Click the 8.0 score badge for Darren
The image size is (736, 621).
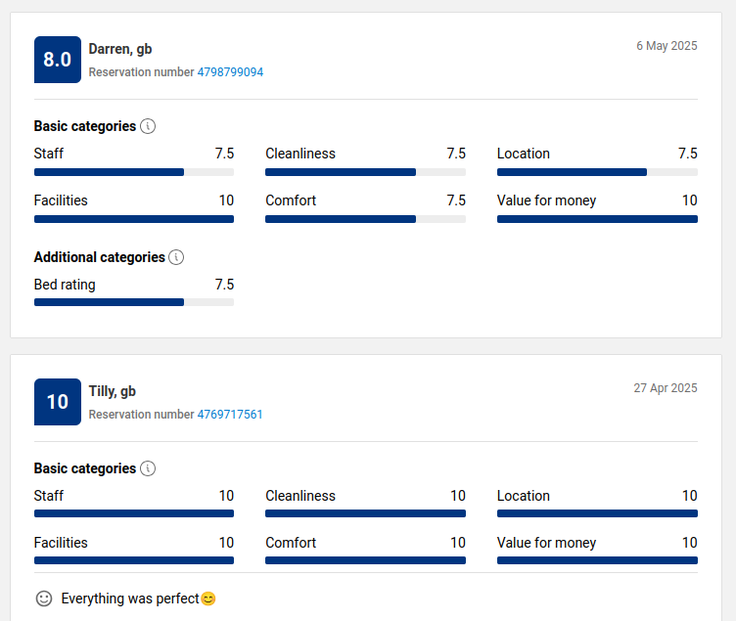57,60
